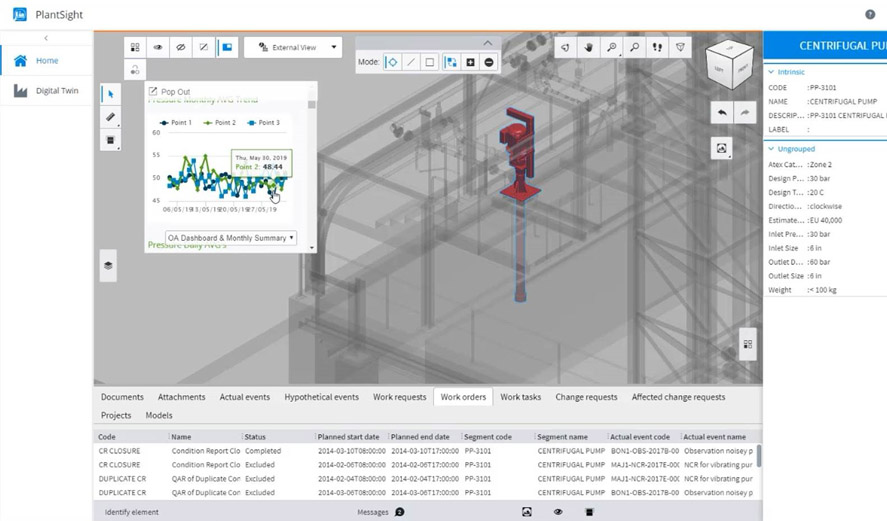Select the Completed CR CLOSURE row
Image resolution: width=887 pixels, height=521 pixels.
[425, 451]
